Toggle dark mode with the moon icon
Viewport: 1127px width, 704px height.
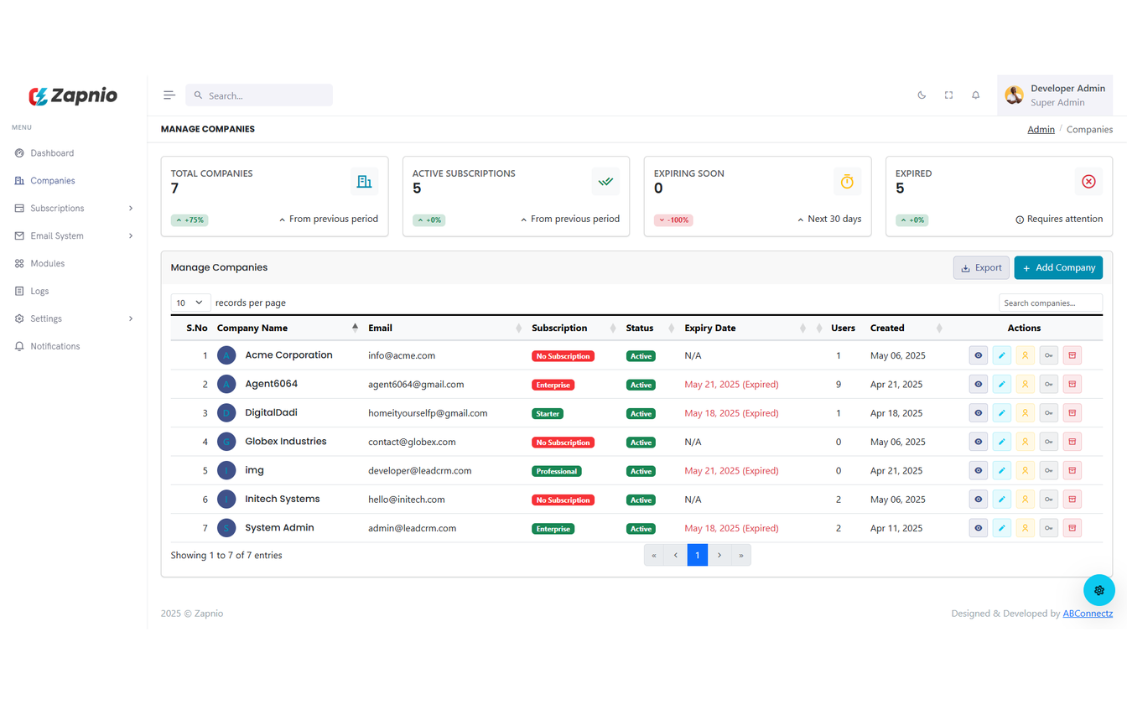click(x=921, y=96)
